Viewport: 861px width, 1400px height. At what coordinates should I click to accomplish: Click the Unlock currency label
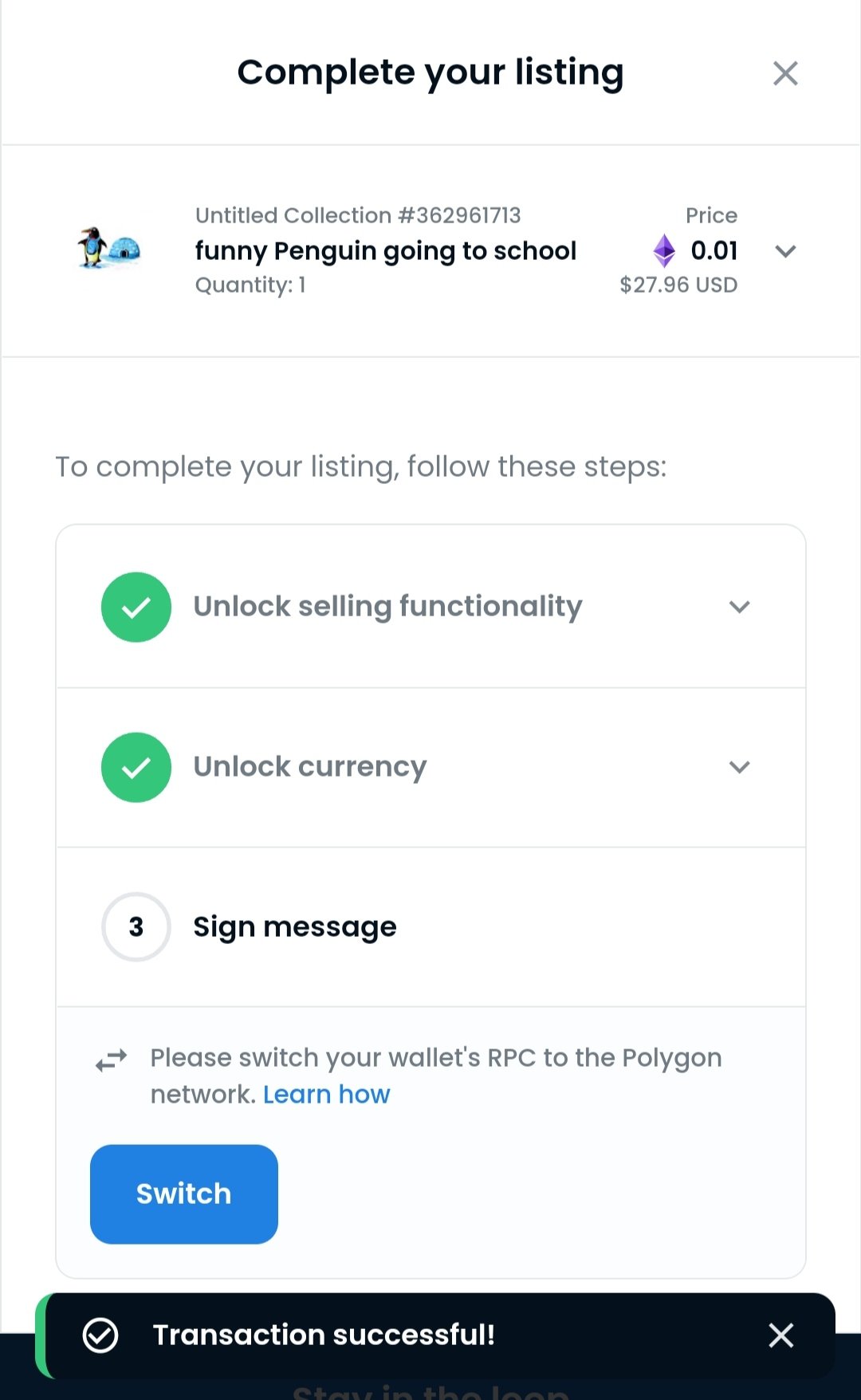pos(310,767)
